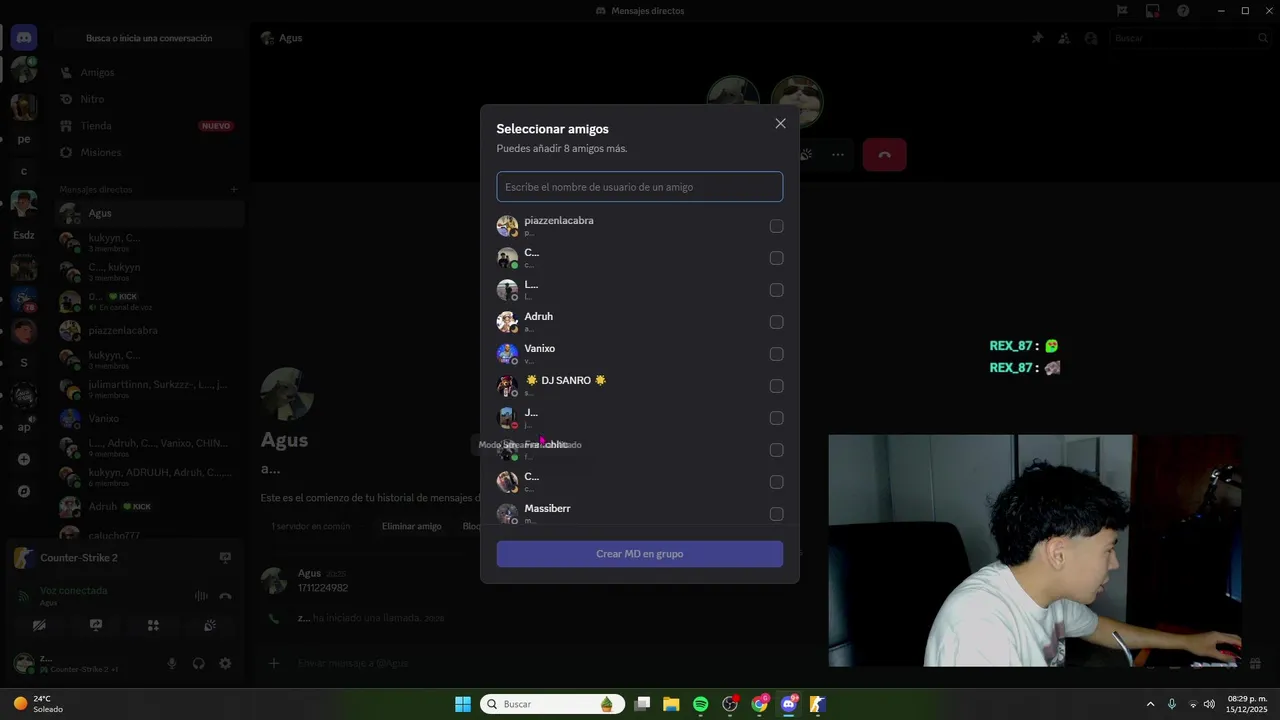Toggle noise suppression icon
1280x720 pixels.
click(x=201, y=596)
